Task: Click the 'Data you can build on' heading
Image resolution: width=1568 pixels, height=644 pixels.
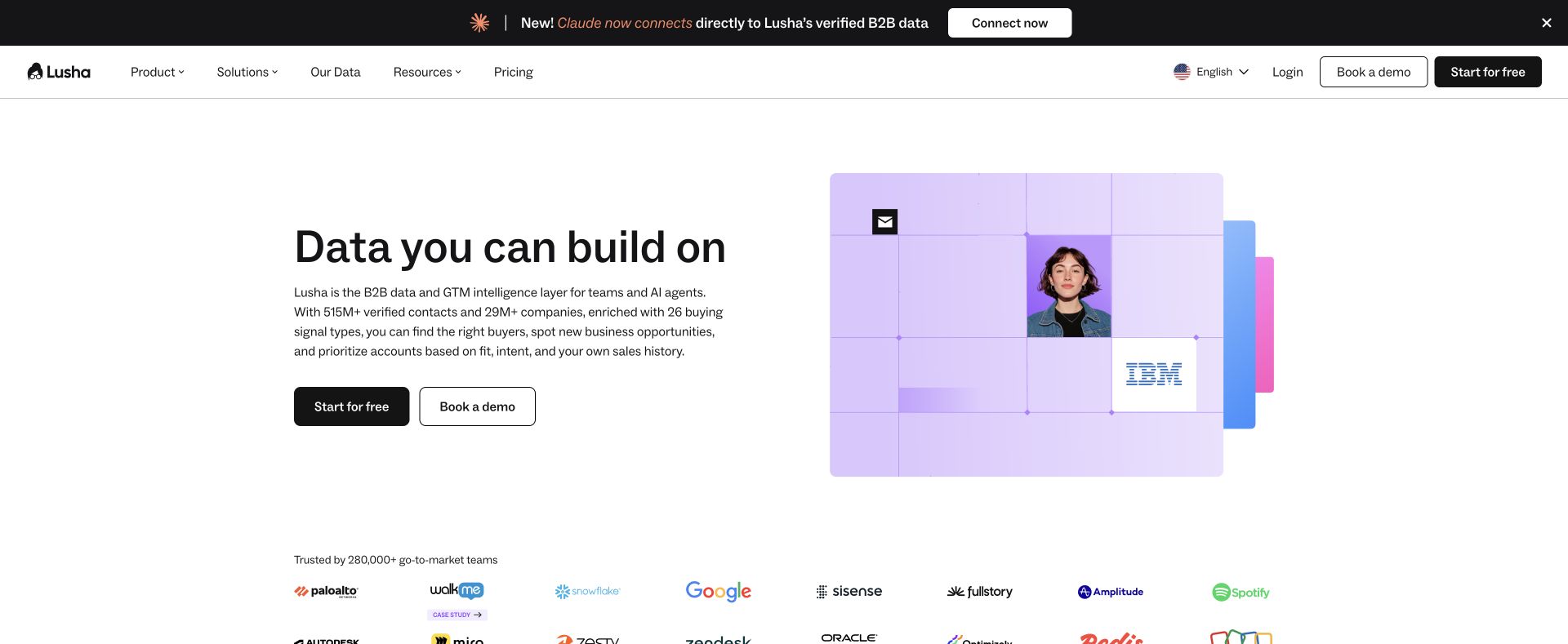Action: point(510,247)
